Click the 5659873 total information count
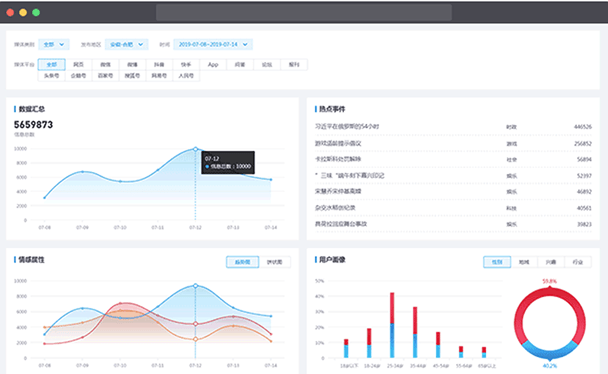This screenshot has width=608, height=374. [33, 125]
